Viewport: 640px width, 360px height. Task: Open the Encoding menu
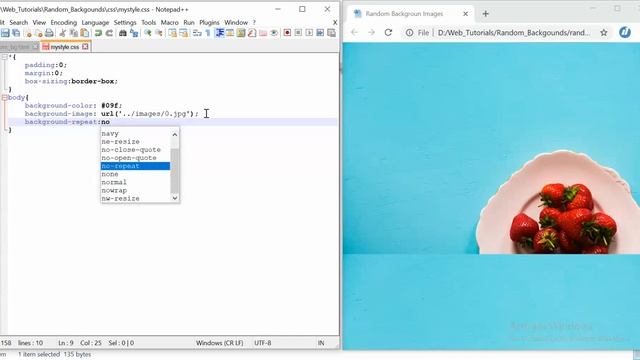point(64,22)
